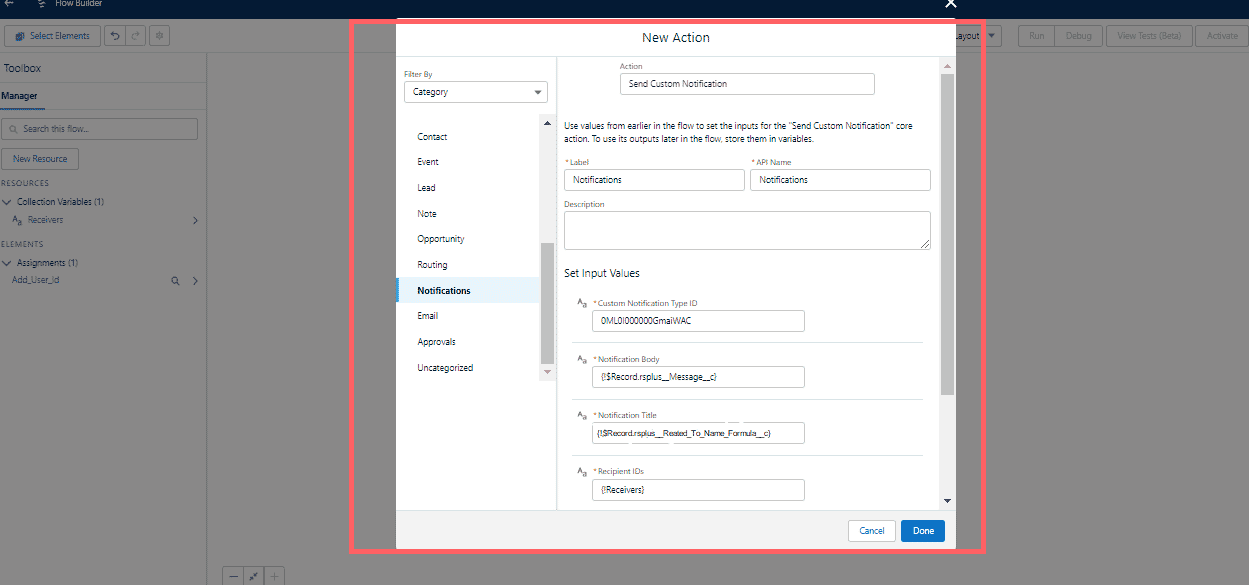Click text icon beside Notification Title
1249x585 pixels.
point(582,415)
